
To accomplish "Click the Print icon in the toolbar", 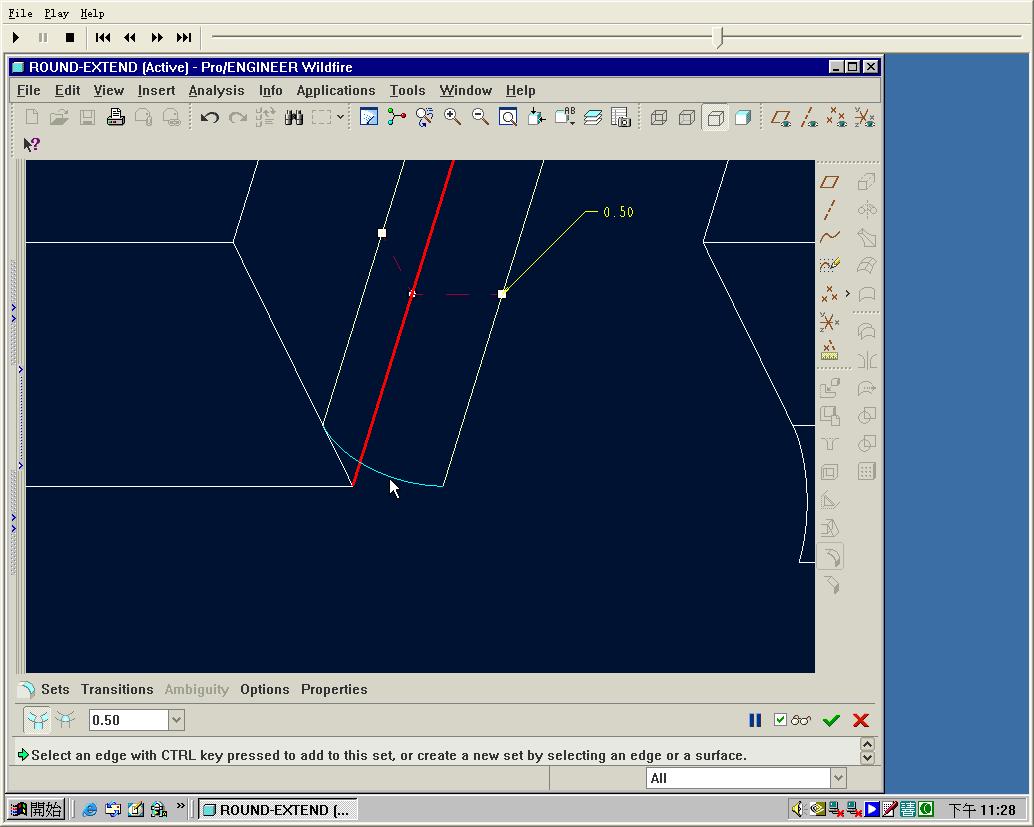I will [x=115, y=117].
